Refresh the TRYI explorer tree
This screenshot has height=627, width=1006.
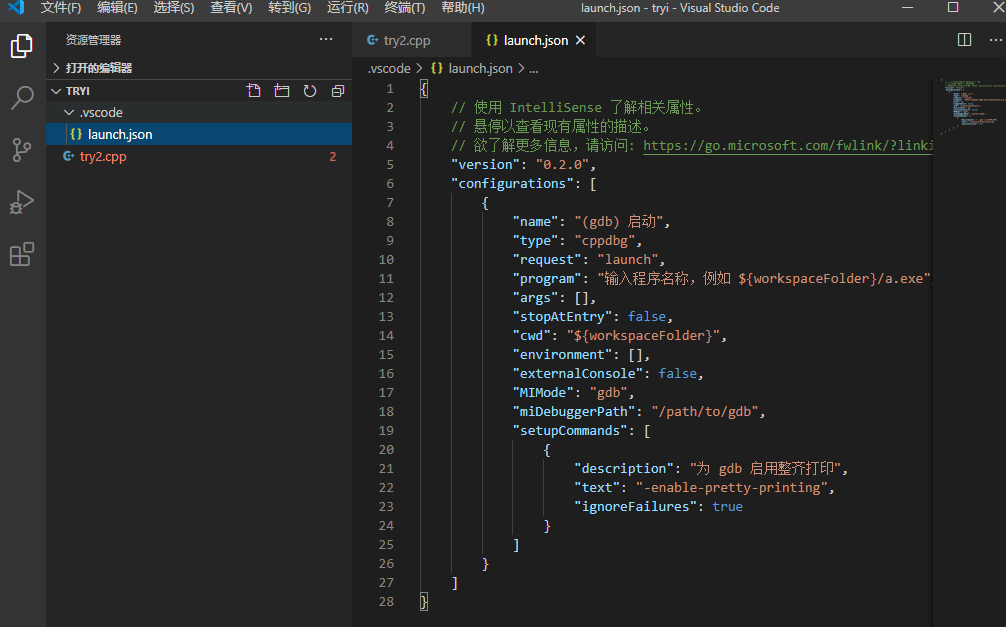tap(310, 90)
